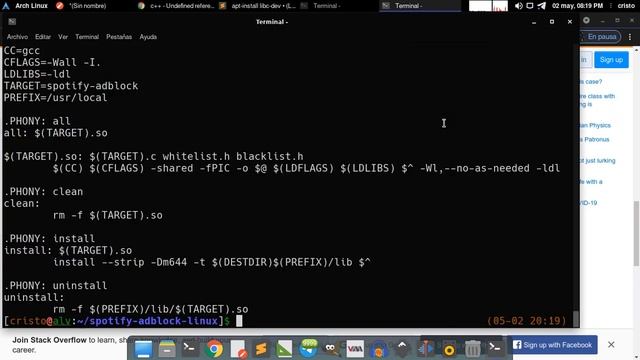The width and height of the screenshot is (640, 360).
Task: Click the 'TARGET=spotify-adblock' line
Action: coord(71,86)
